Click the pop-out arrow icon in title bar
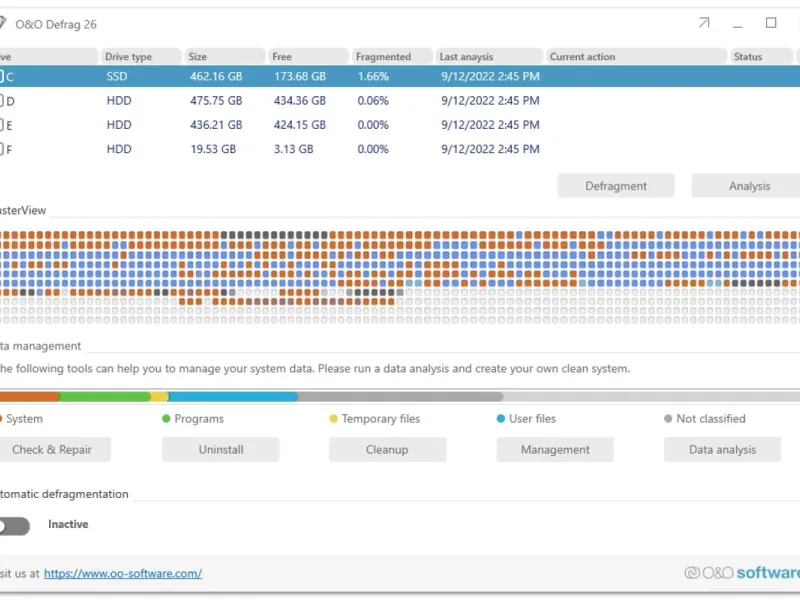This screenshot has width=800, height=600. 704,23
